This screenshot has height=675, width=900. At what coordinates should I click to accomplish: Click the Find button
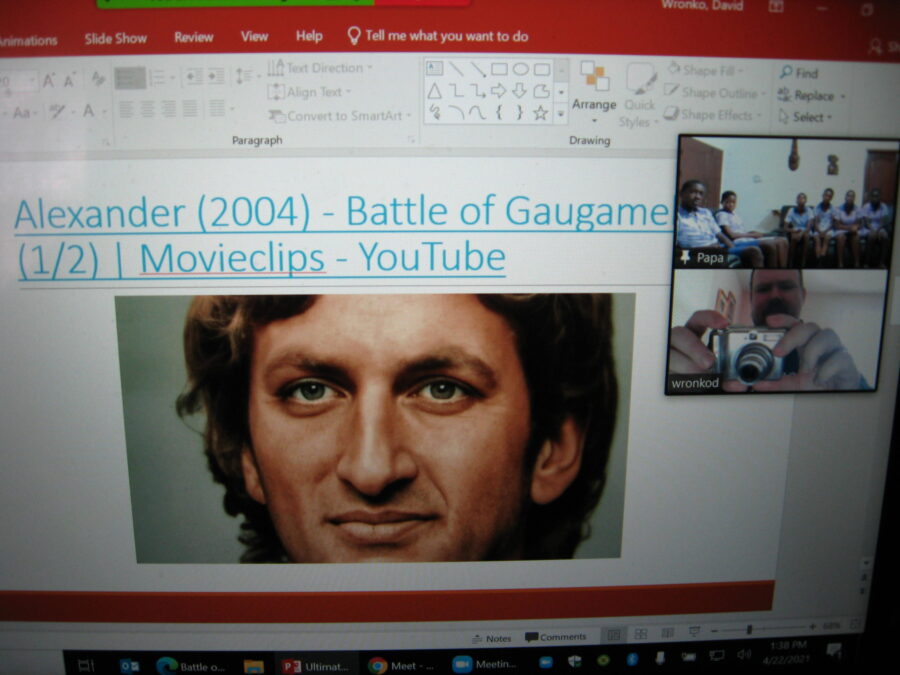(800, 73)
